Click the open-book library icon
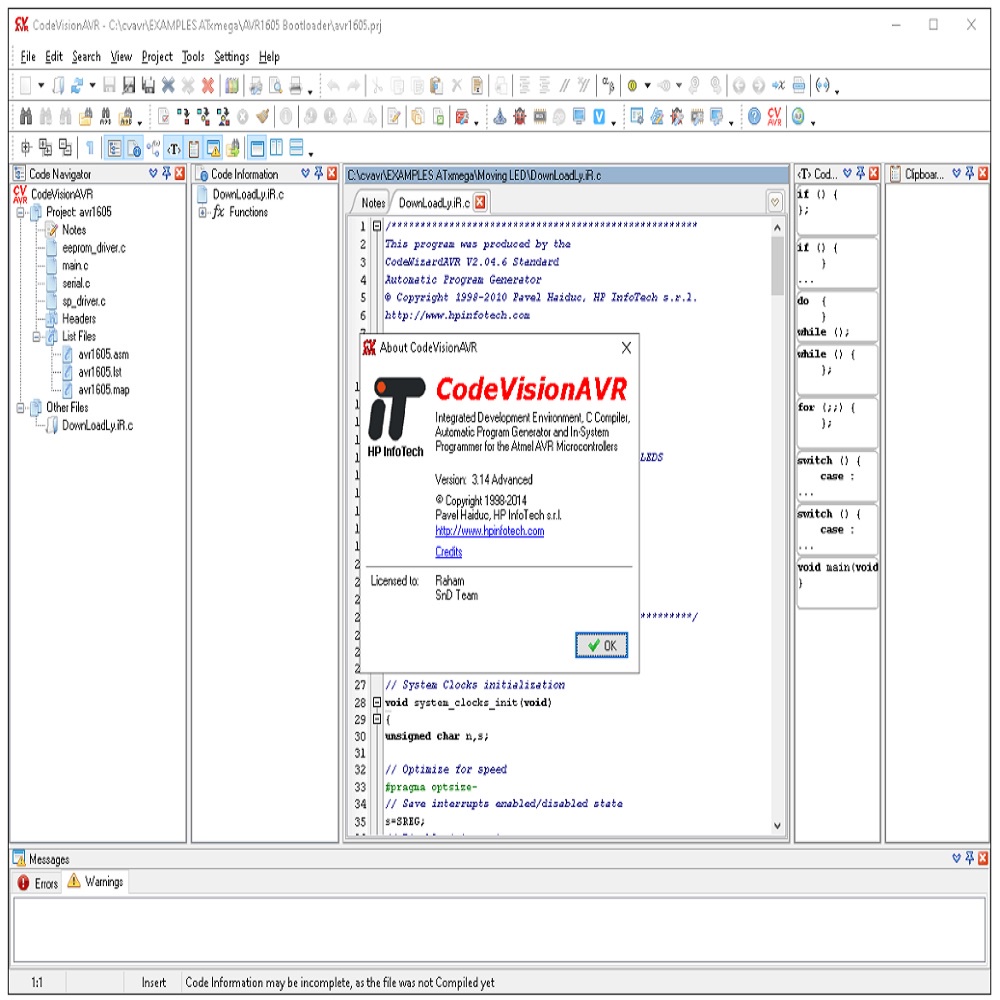This screenshot has width=1000, height=1000. tap(232, 85)
